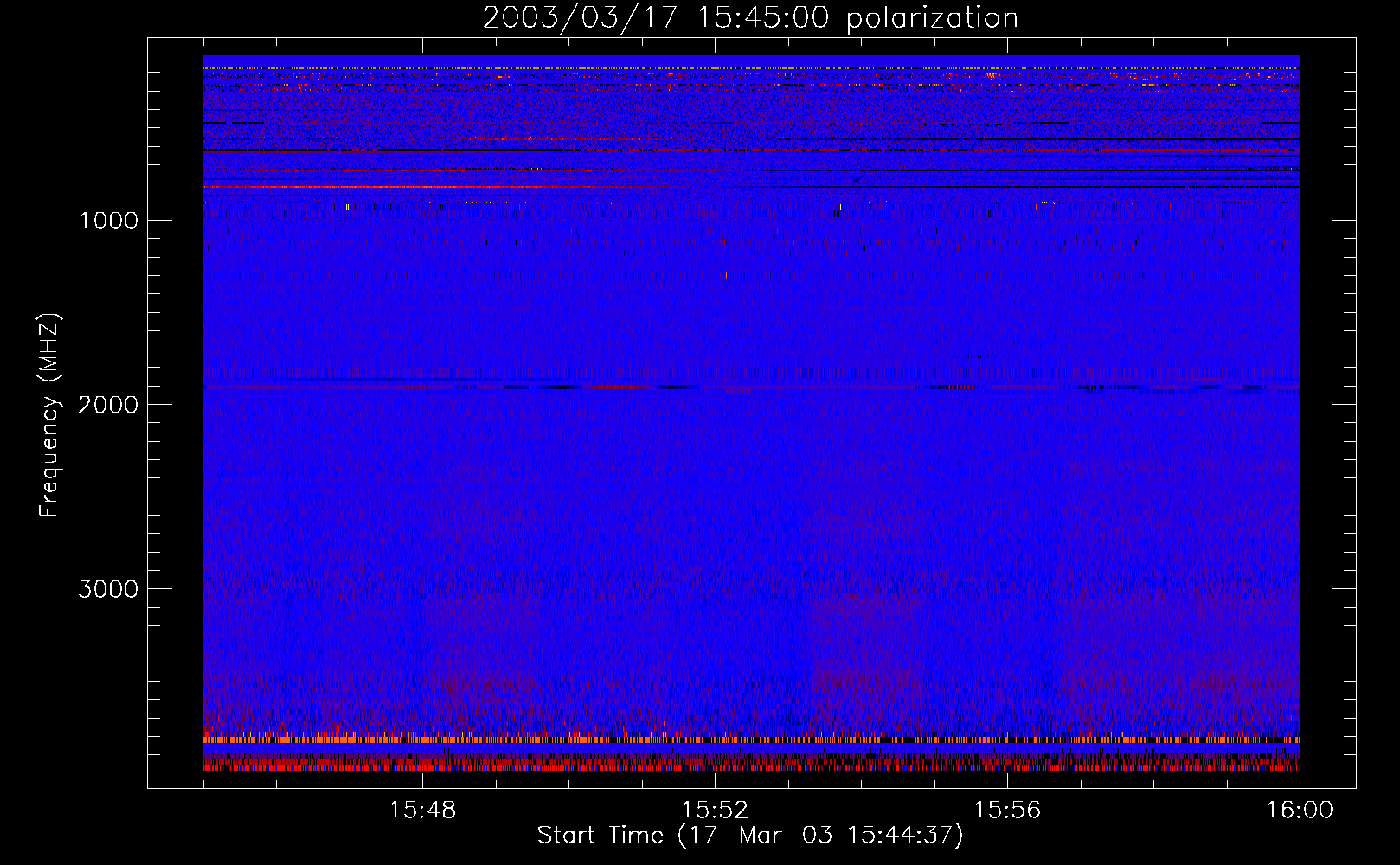Click the "16:00" time tick label
This screenshot has height=865, width=1400.
click(x=1300, y=811)
